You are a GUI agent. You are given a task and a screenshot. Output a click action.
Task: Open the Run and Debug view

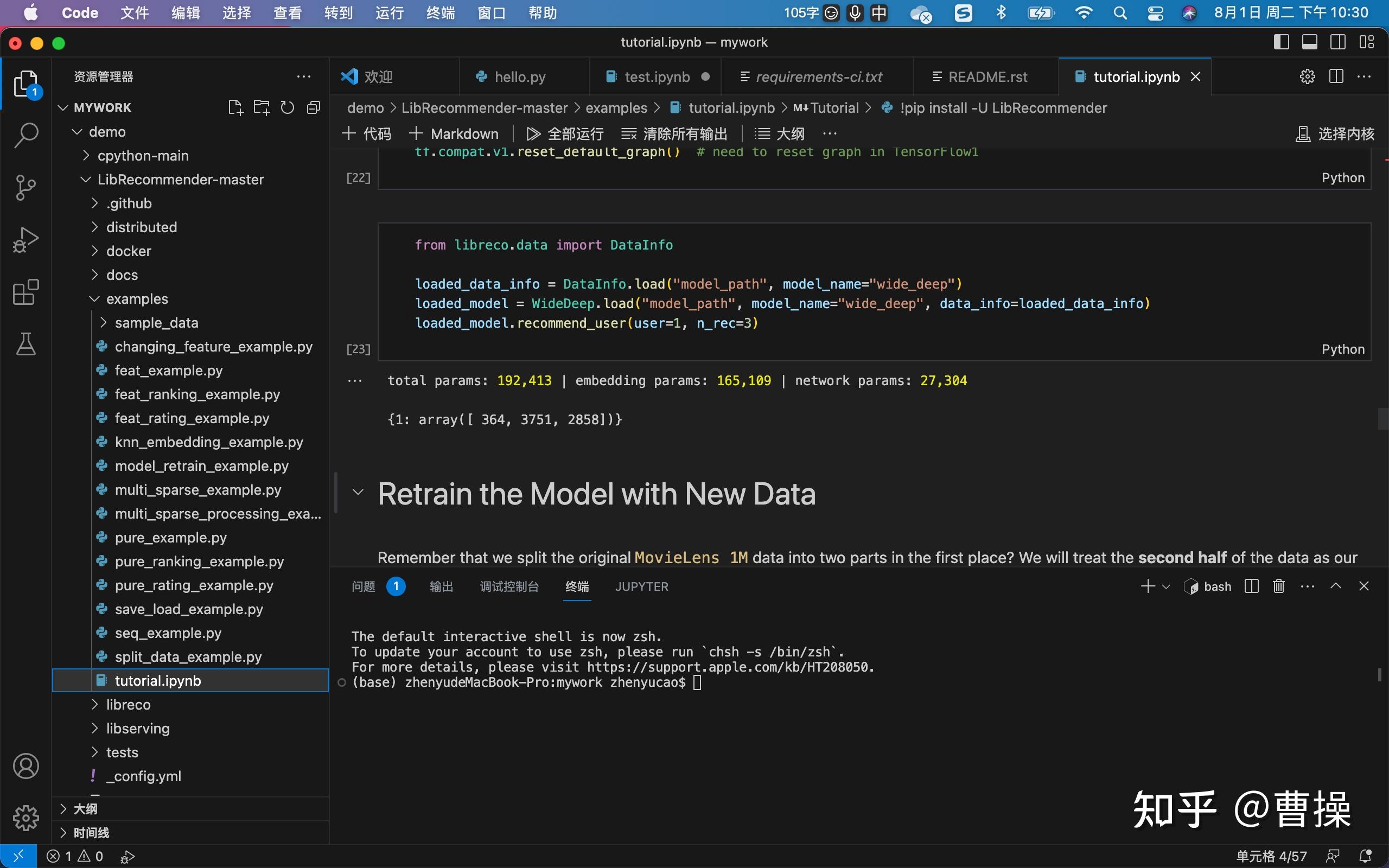pos(26,240)
